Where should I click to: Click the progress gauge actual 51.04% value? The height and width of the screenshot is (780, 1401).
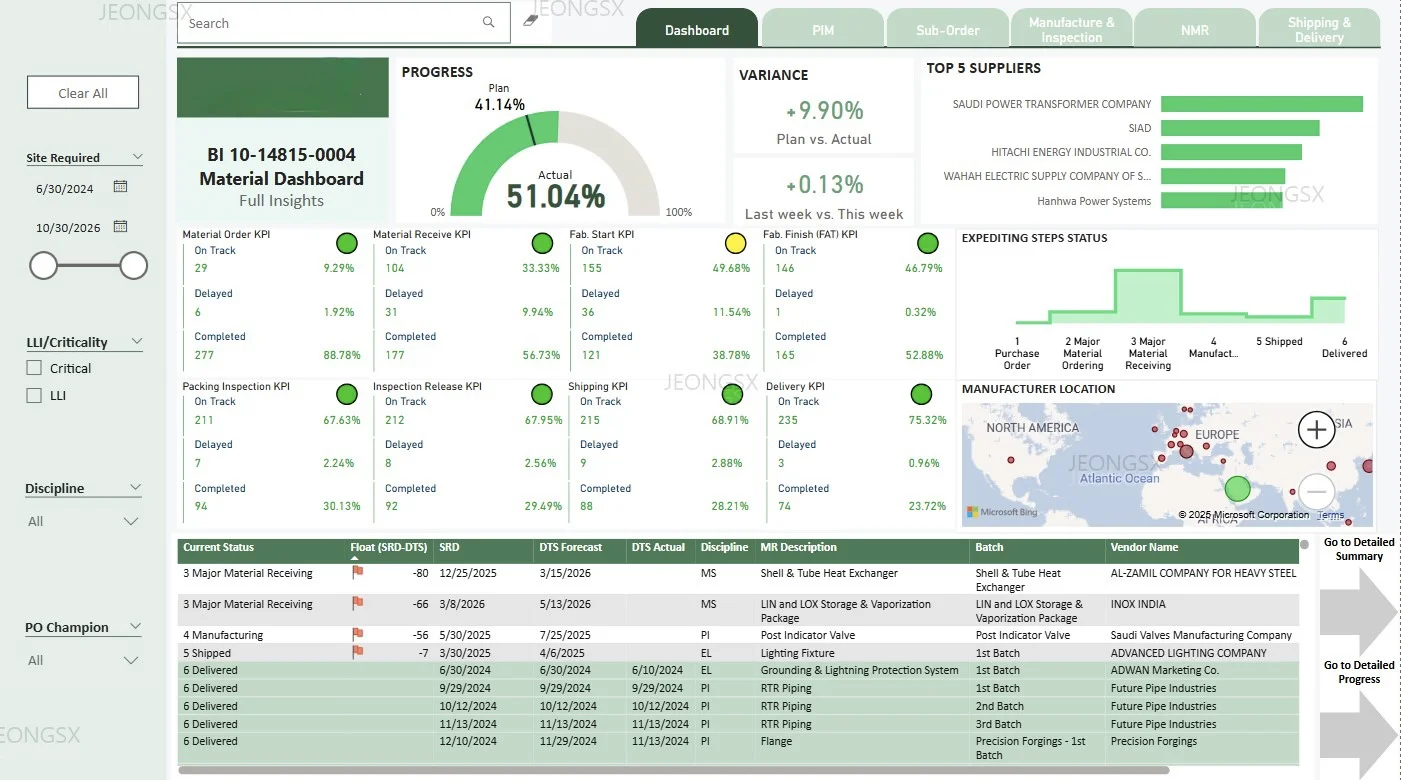pyautogui.click(x=555, y=195)
